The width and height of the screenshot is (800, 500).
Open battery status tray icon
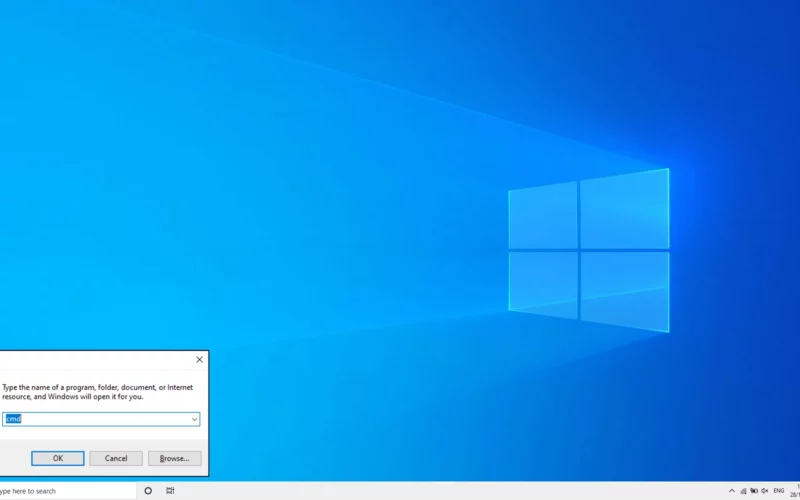coord(754,491)
